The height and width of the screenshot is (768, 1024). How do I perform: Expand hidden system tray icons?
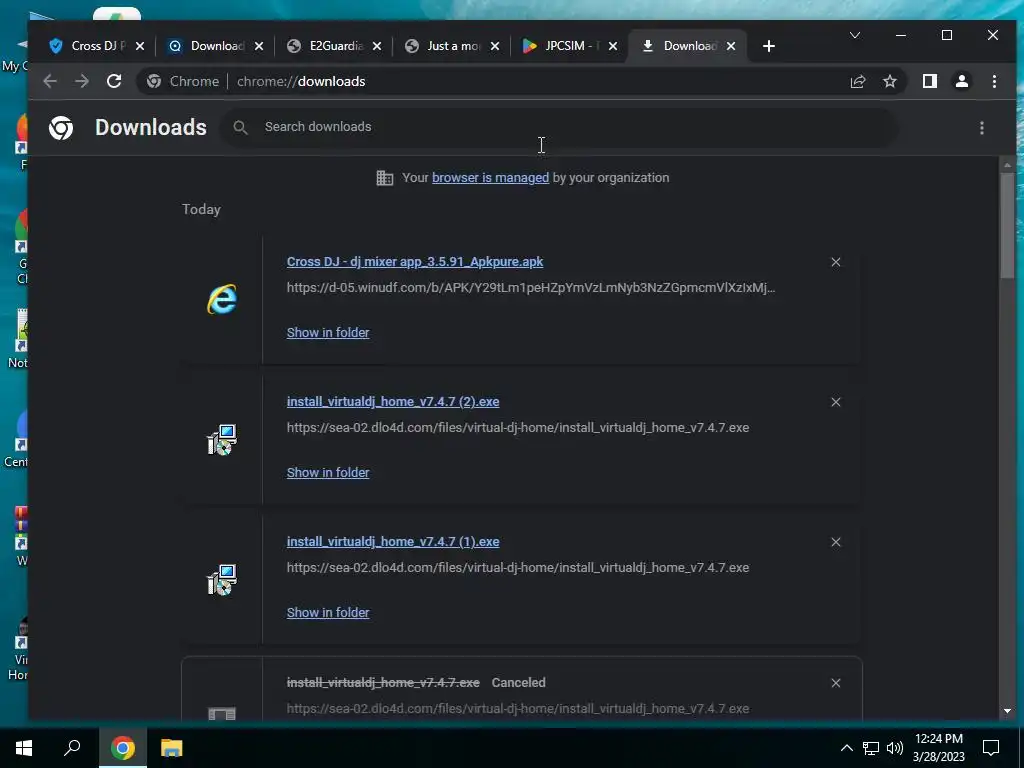pyautogui.click(x=846, y=748)
